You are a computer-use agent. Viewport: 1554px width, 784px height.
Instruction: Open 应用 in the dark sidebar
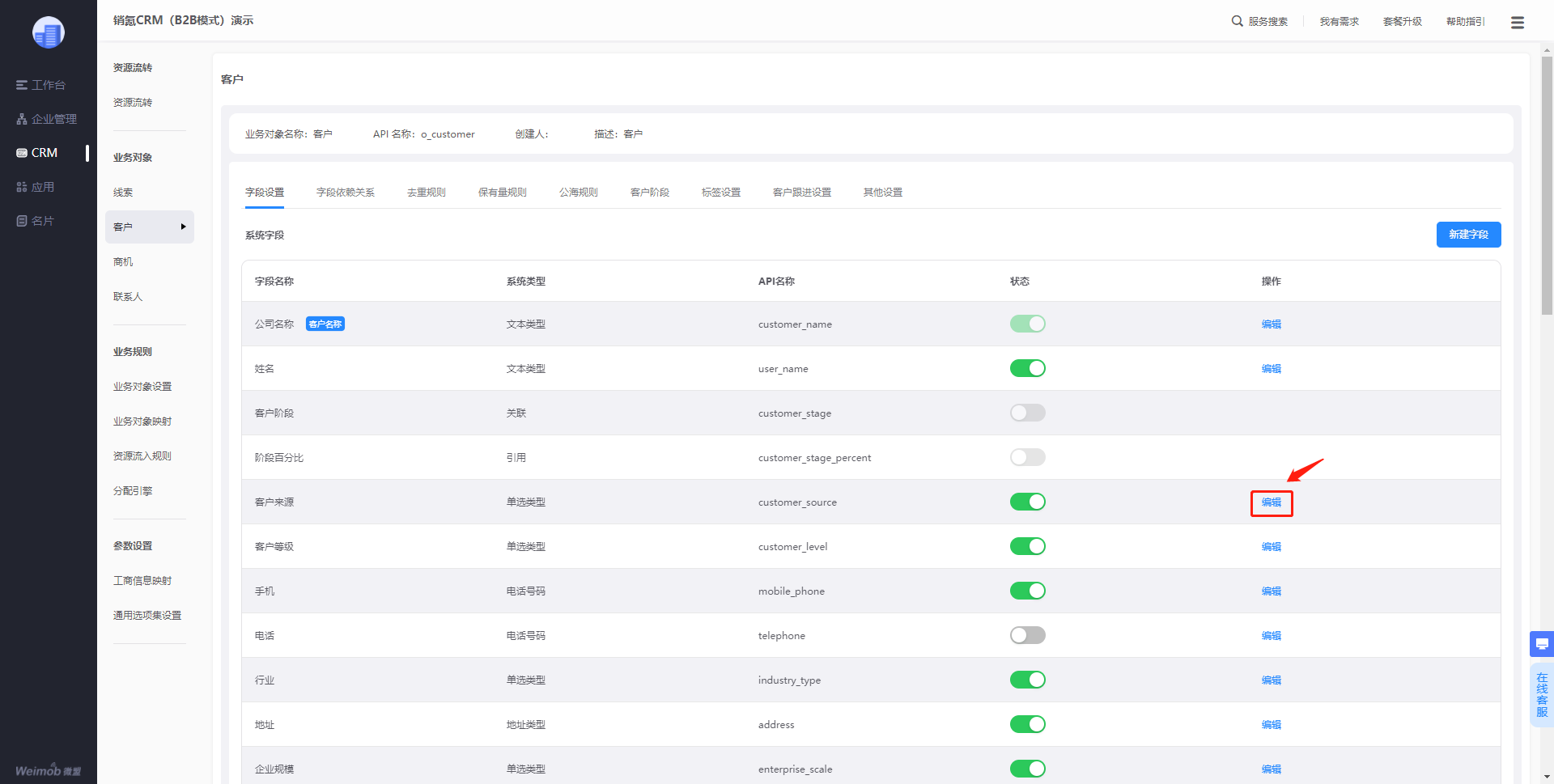[x=35, y=187]
